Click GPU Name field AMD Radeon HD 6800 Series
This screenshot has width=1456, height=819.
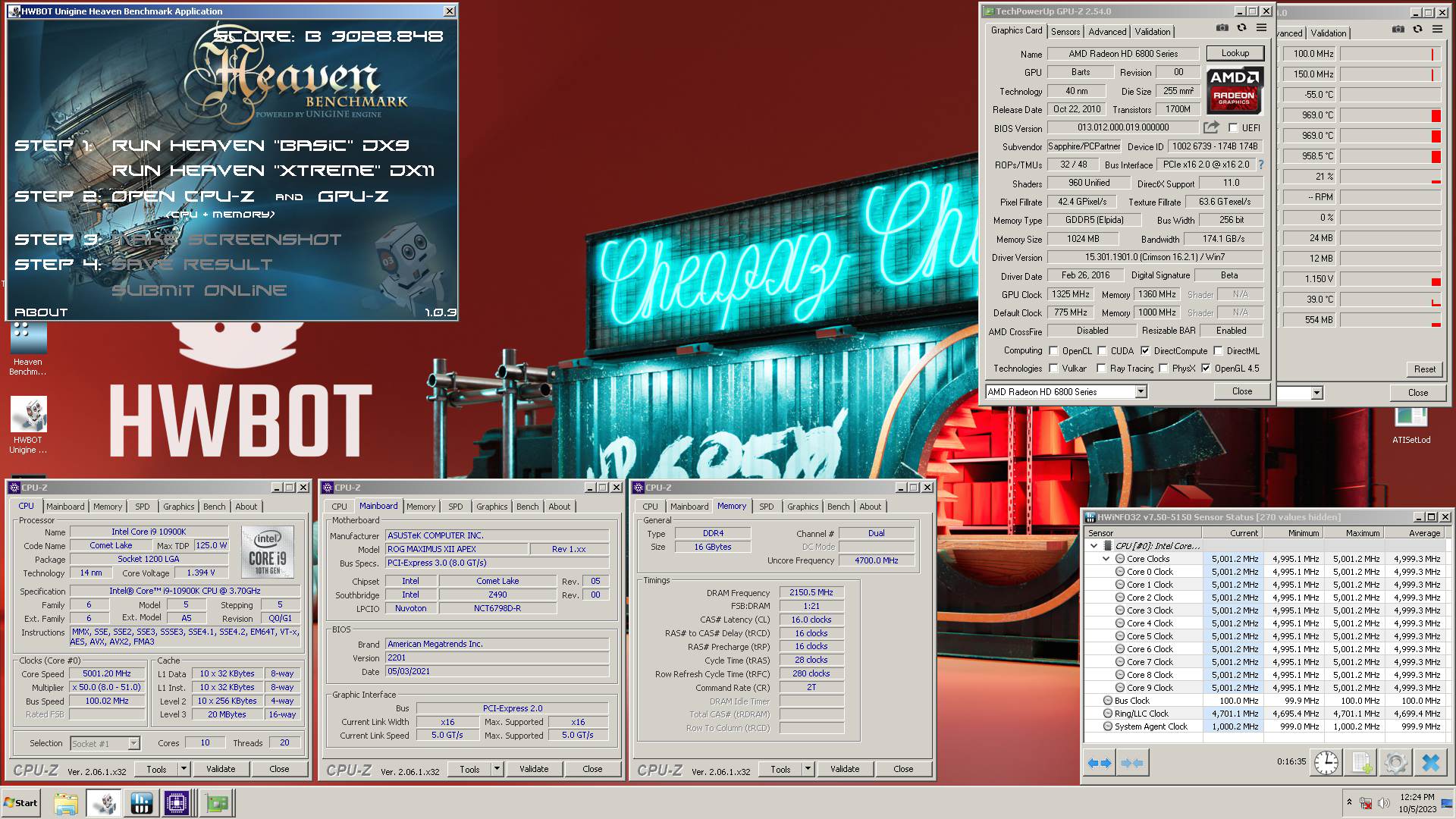tap(1123, 54)
